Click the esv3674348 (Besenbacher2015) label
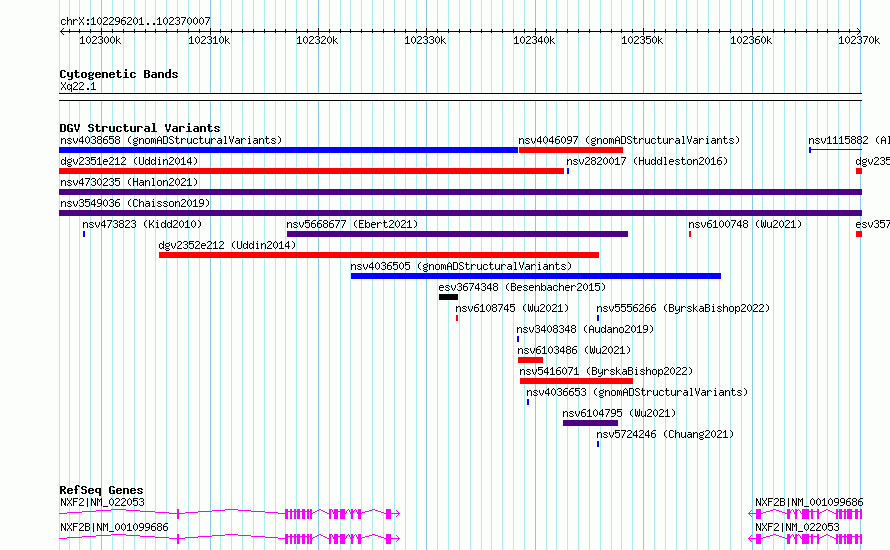This screenshot has height=550, width=890. pyautogui.click(x=522, y=287)
